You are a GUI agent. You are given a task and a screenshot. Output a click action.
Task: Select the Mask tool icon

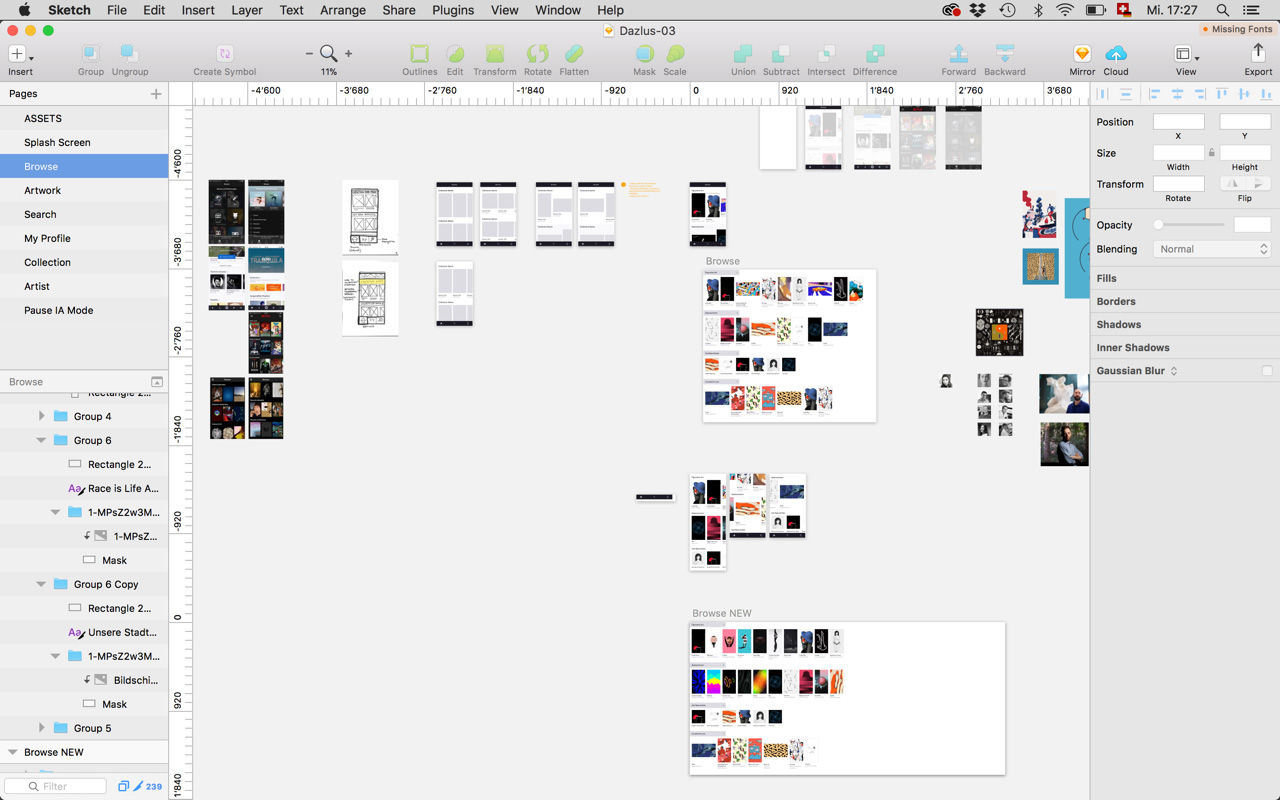(x=644, y=54)
